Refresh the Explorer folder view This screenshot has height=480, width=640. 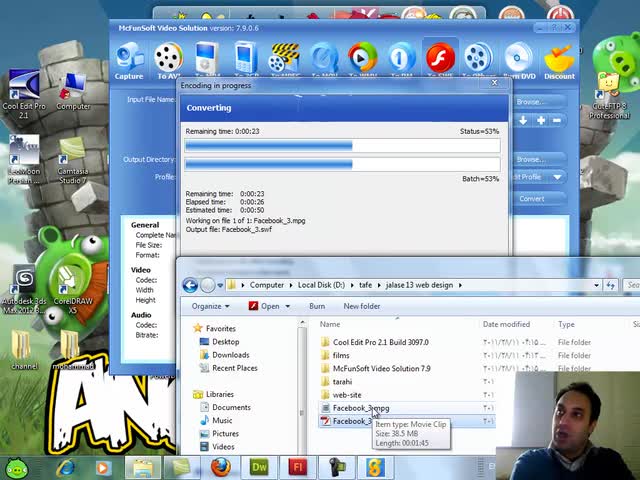pyautogui.click(x=610, y=285)
